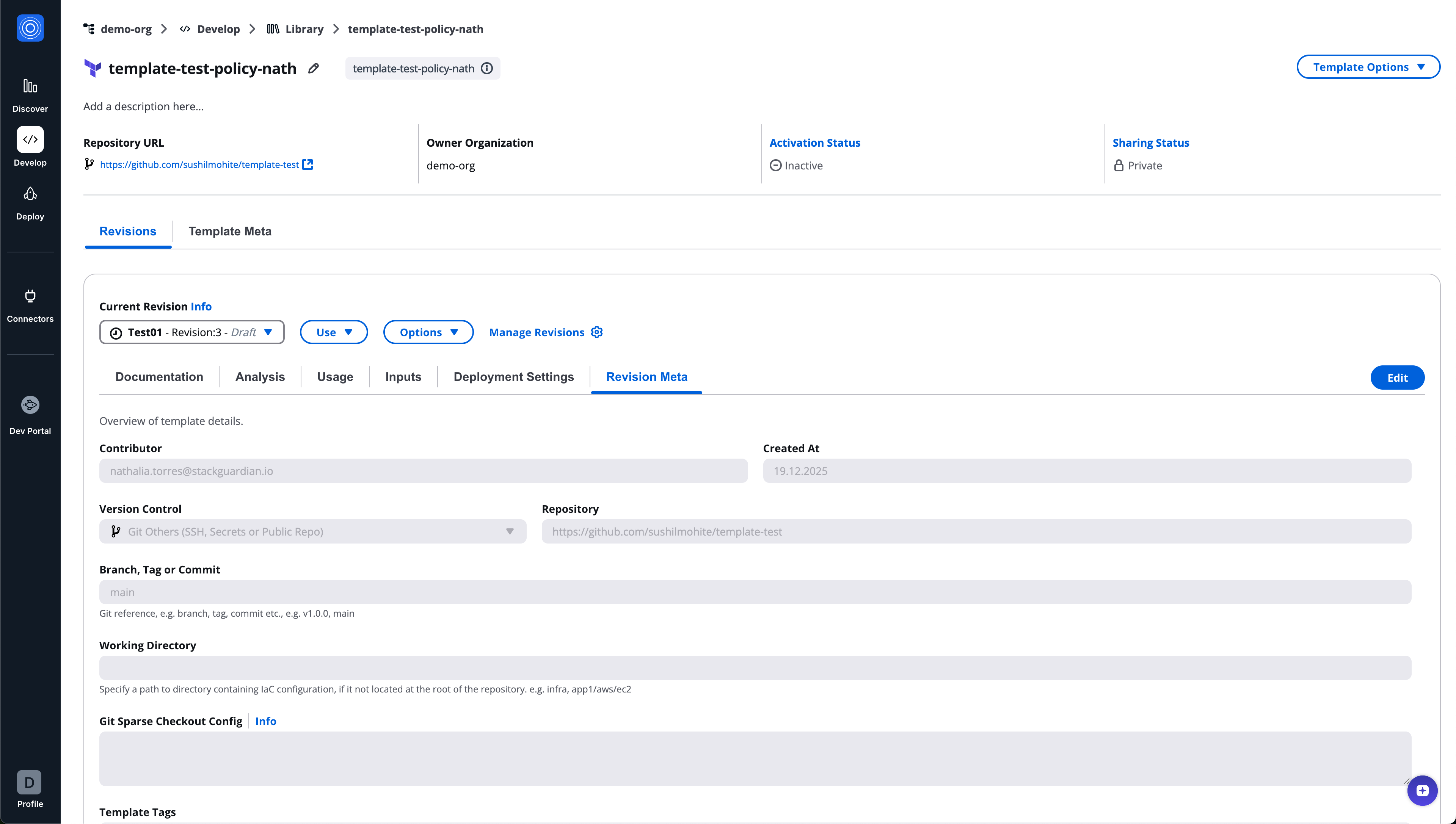The image size is (1456, 824).
Task: Open the Dev Portal icon
Action: click(x=30, y=405)
